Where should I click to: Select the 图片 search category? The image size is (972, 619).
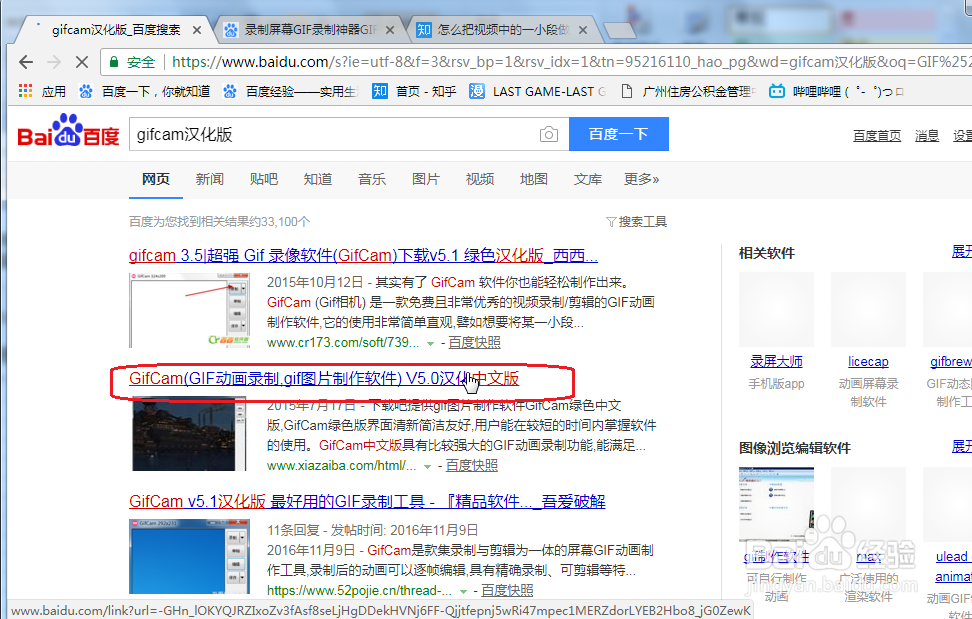pyautogui.click(x=426, y=179)
